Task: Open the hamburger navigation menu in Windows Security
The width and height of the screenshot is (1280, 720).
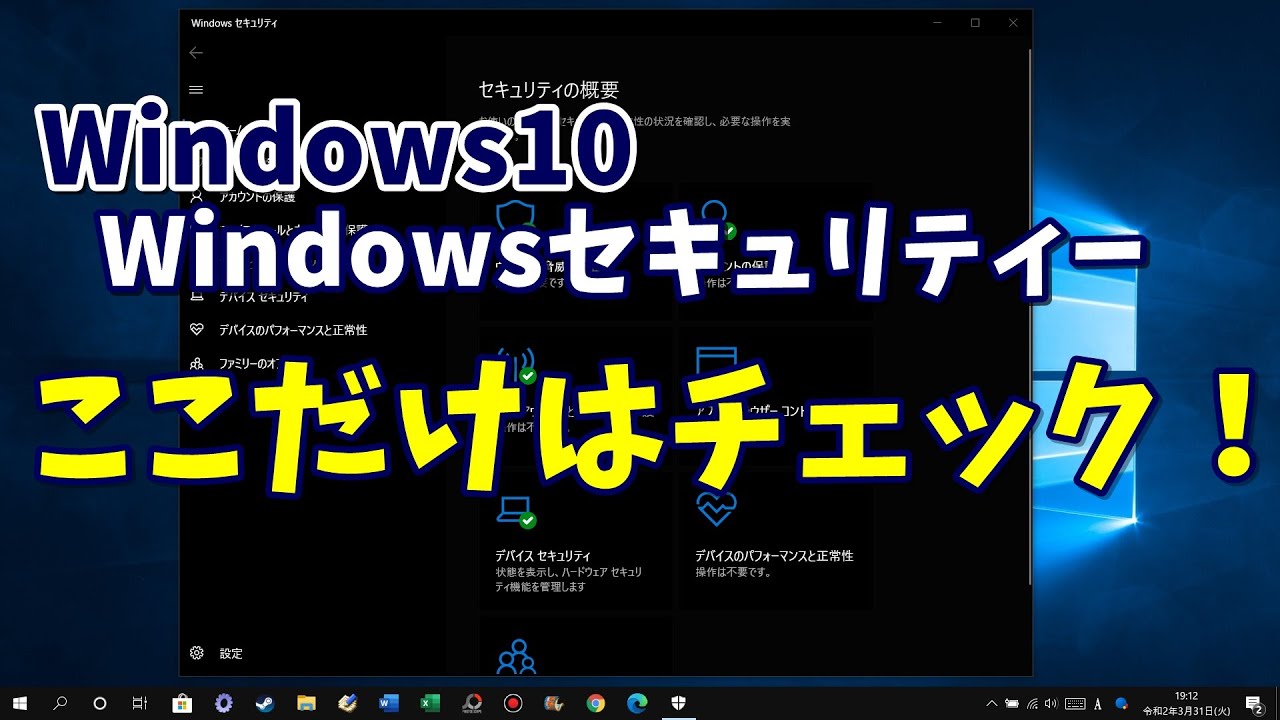Action: pos(196,89)
